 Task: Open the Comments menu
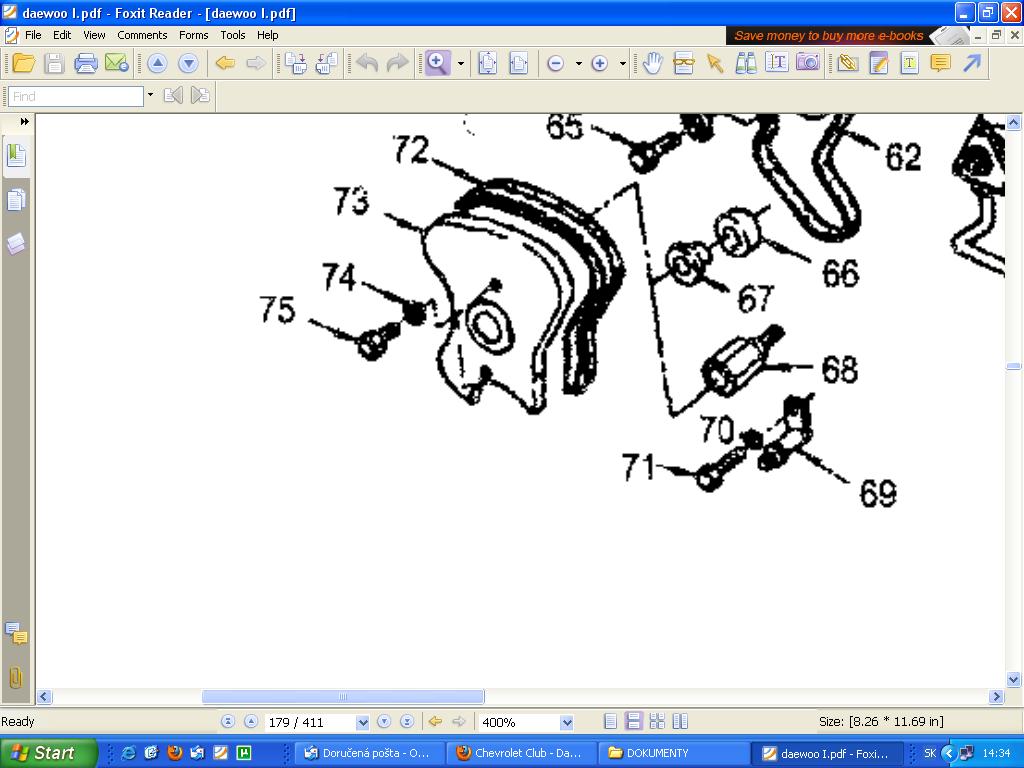[x=142, y=35]
